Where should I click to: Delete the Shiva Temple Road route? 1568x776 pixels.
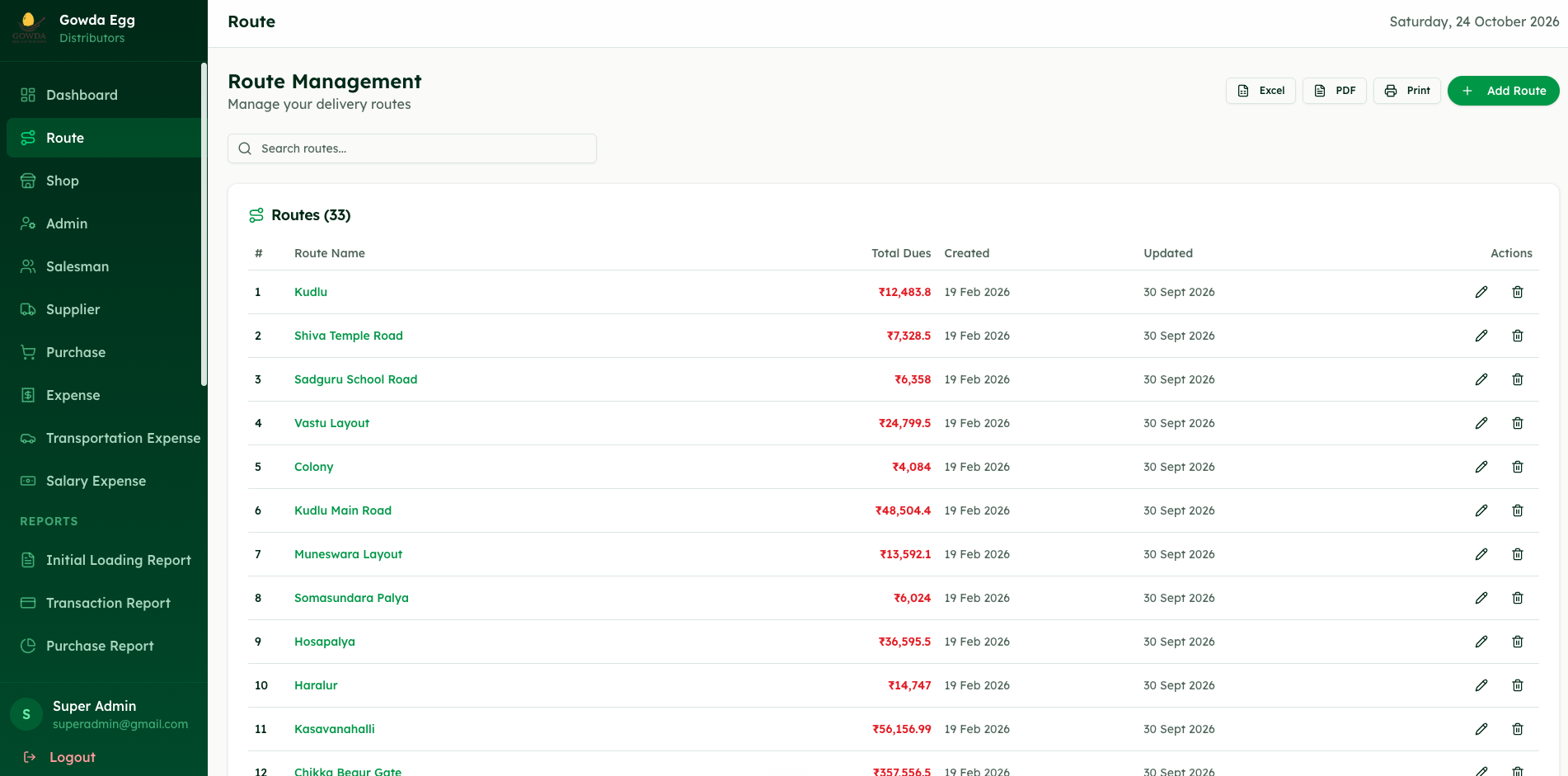(1518, 336)
